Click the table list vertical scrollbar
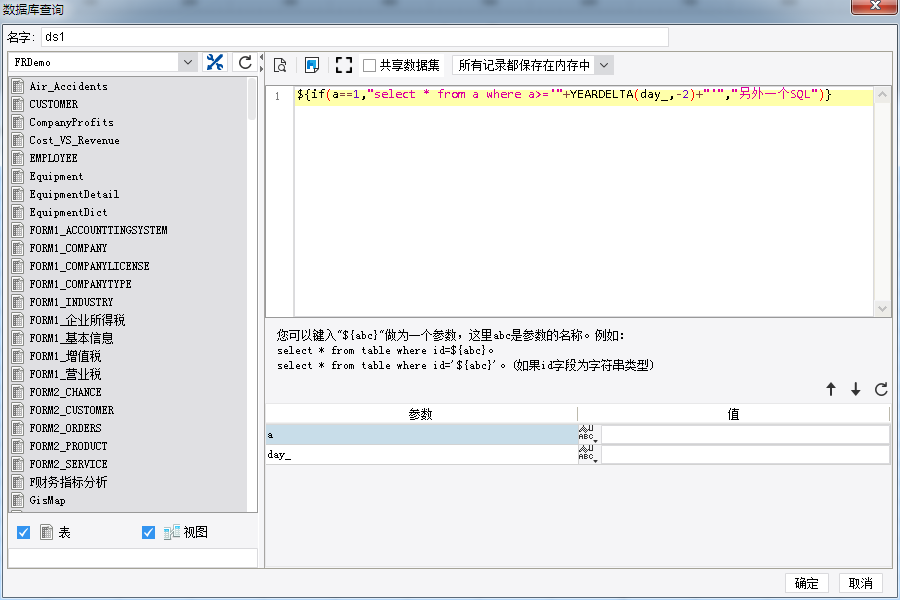This screenshot has width=900, height=600. [x=252, y=300]
